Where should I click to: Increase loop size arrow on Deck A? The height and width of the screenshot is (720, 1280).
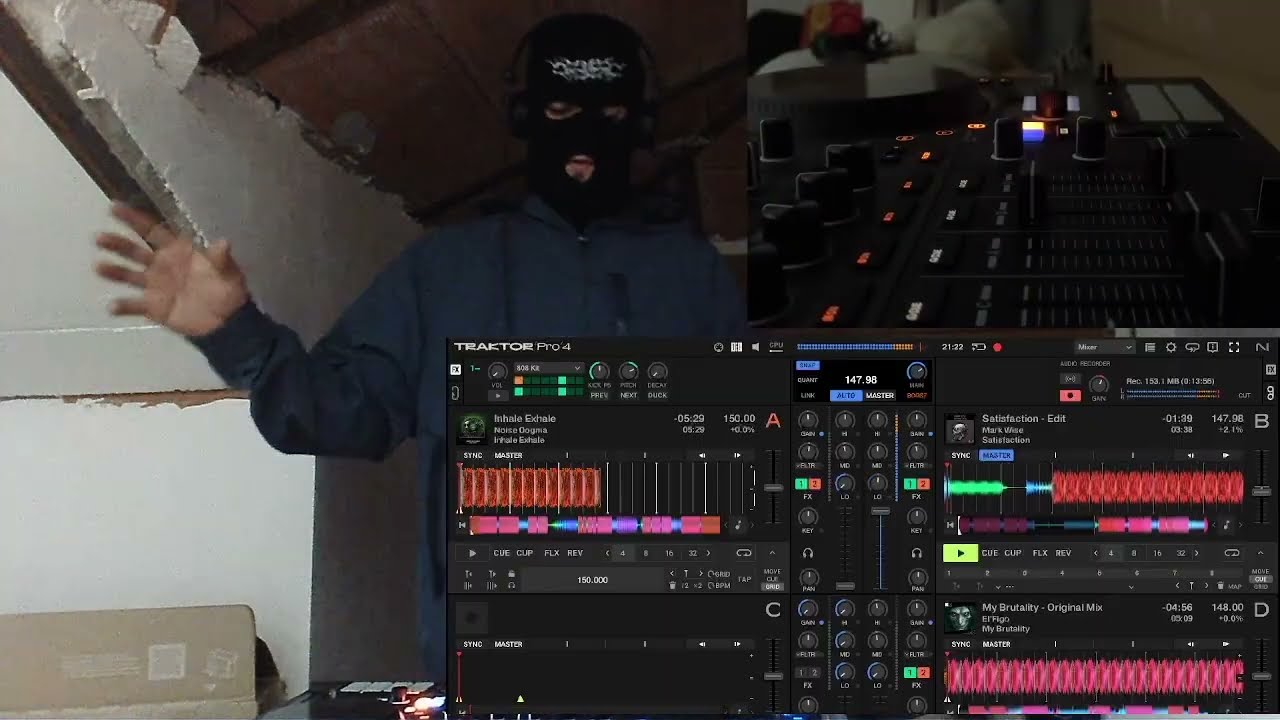pos(709,553)
